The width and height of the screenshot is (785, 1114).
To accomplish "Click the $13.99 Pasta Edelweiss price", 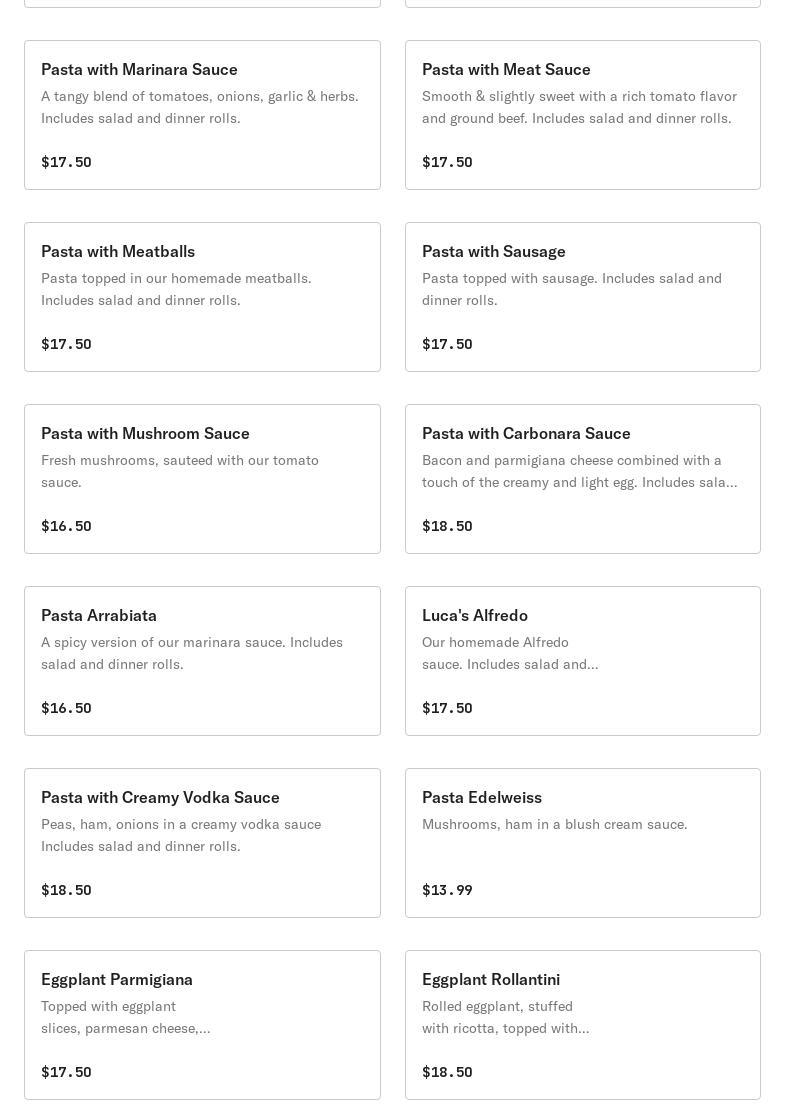I will pos(447,889).
